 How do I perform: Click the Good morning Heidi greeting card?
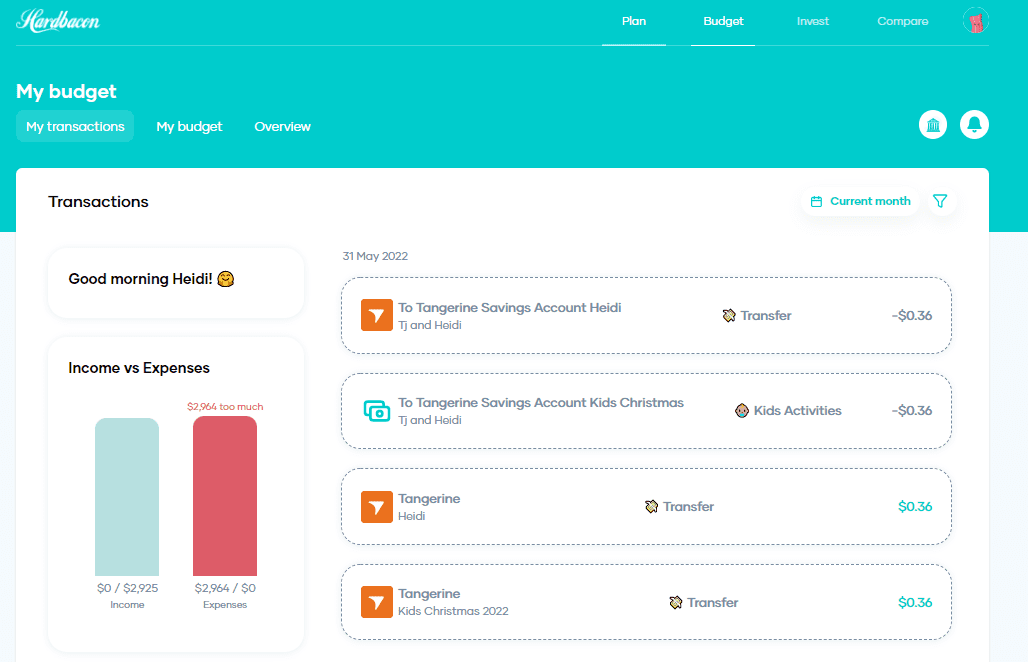176,283
